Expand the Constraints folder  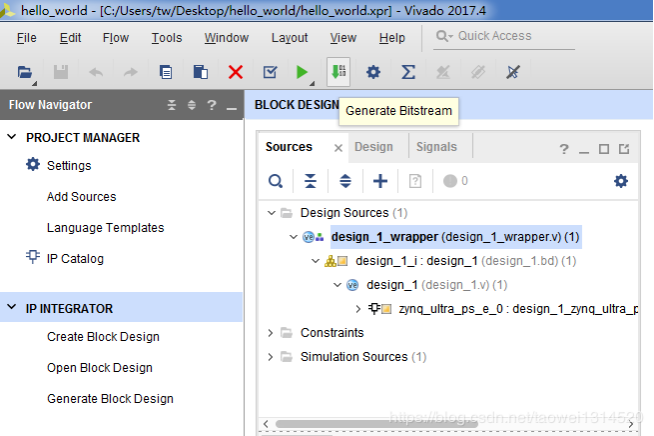point(270,333)
